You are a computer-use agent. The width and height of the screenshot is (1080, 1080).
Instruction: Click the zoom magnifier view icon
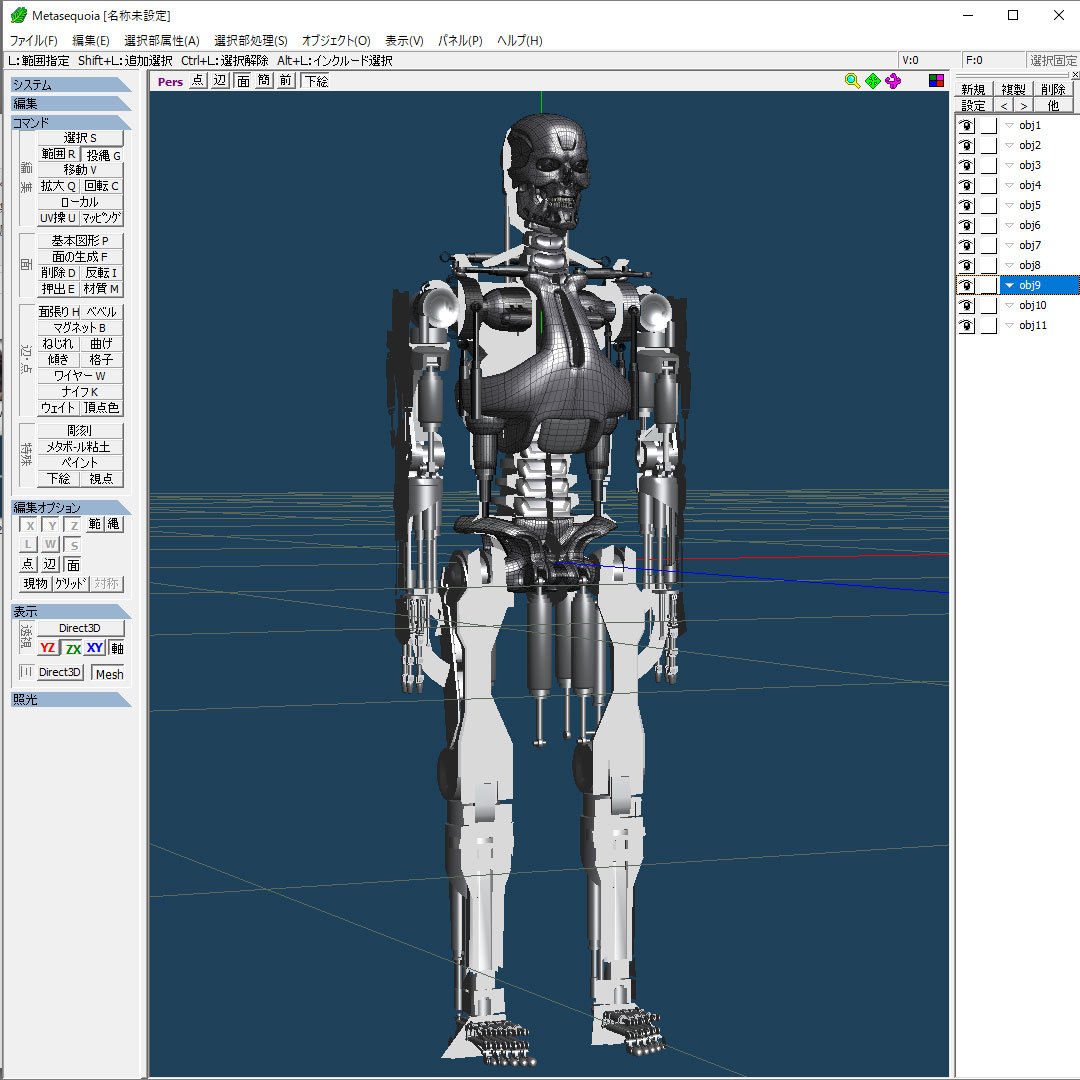(x=852, y=81)
